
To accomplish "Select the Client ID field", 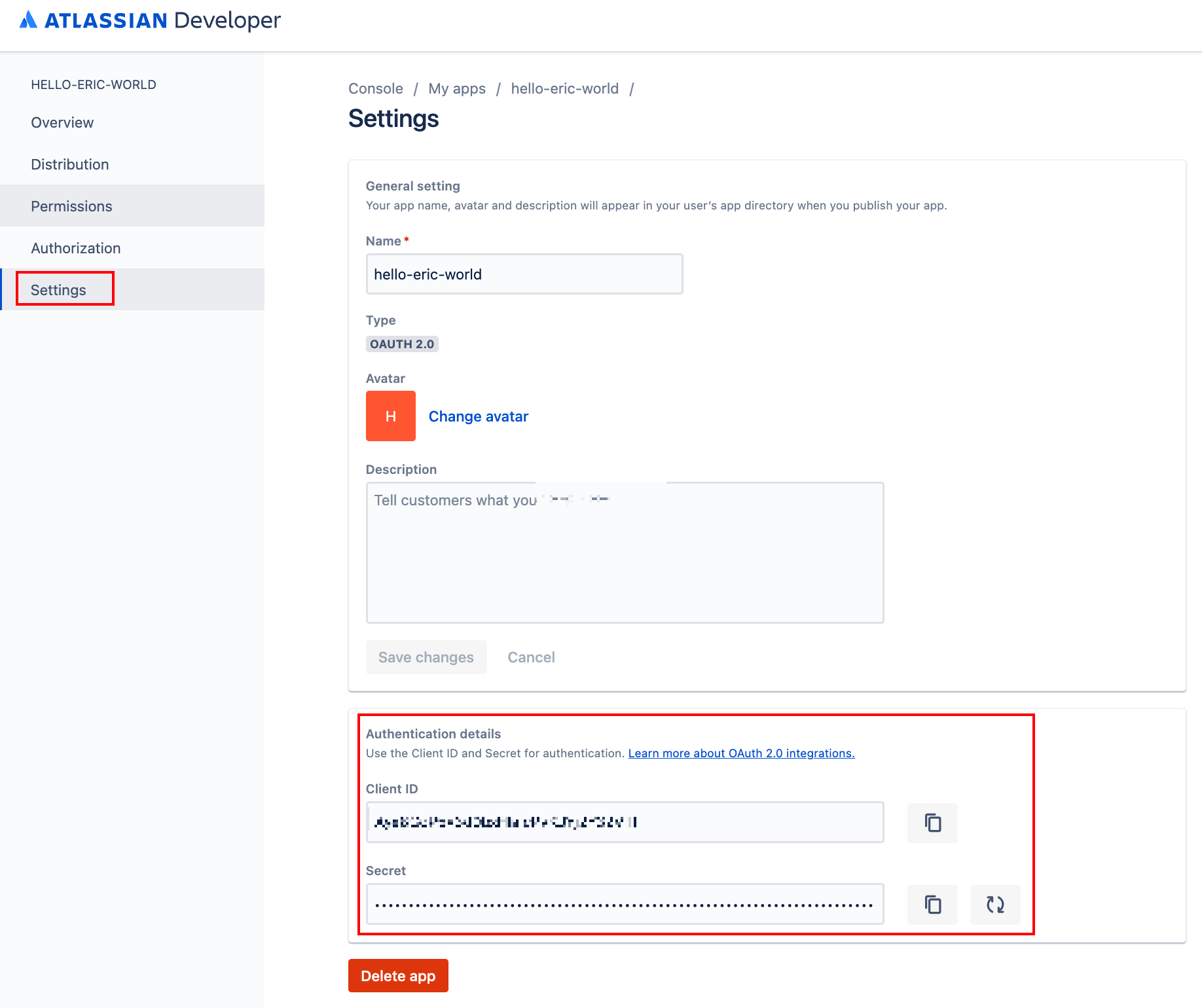I will 625,822.
